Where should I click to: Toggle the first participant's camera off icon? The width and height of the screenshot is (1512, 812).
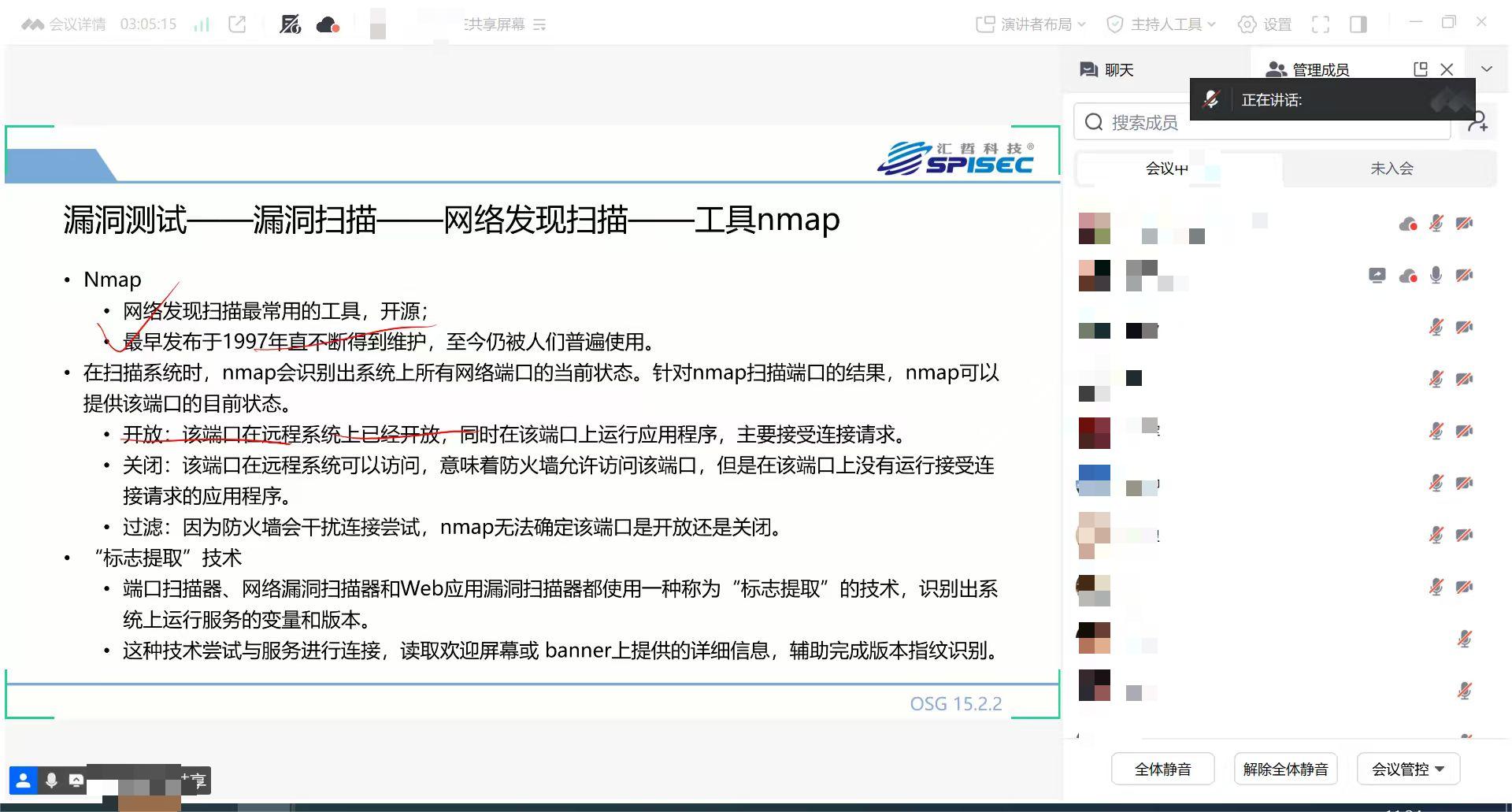tap(1464, 224)
